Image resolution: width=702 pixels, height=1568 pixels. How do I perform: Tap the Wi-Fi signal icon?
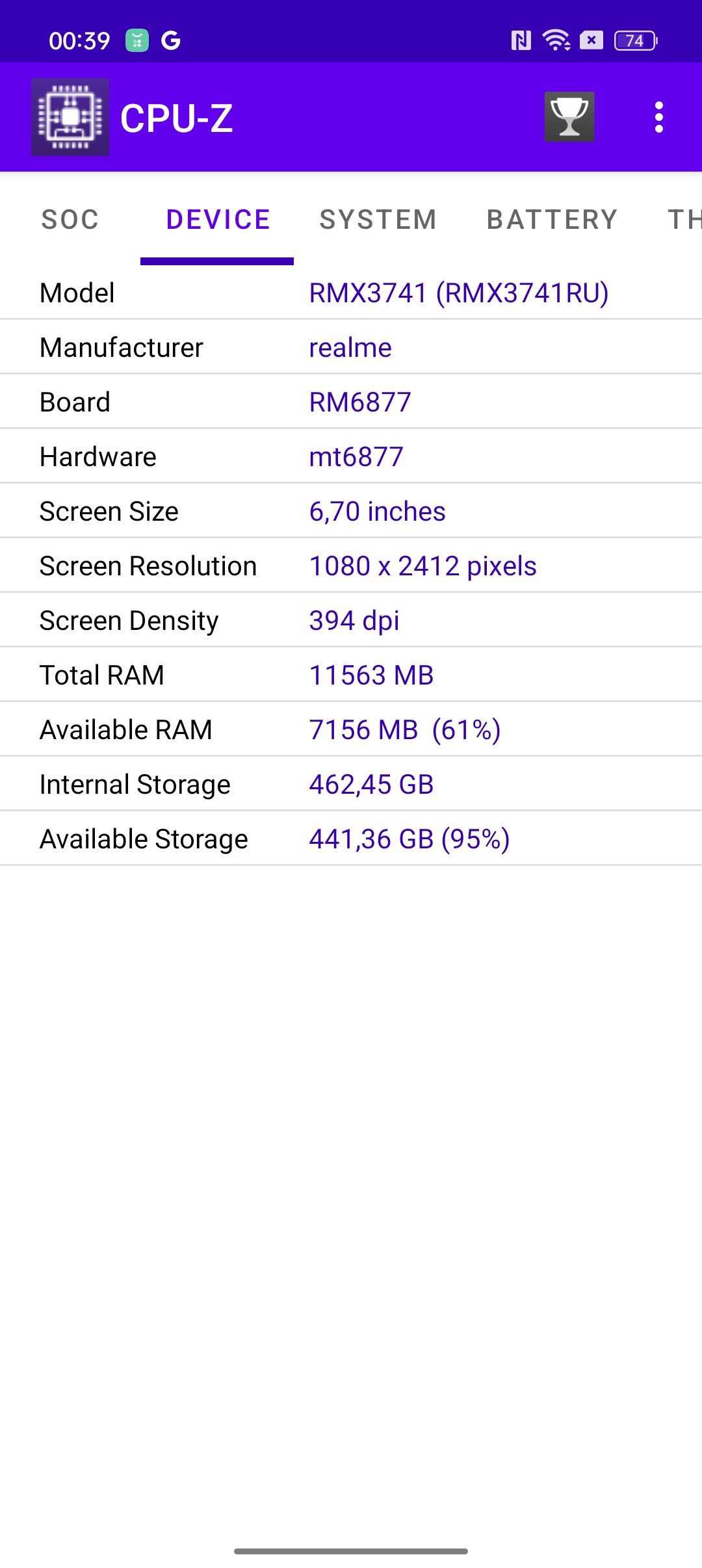tap(556, 40)
